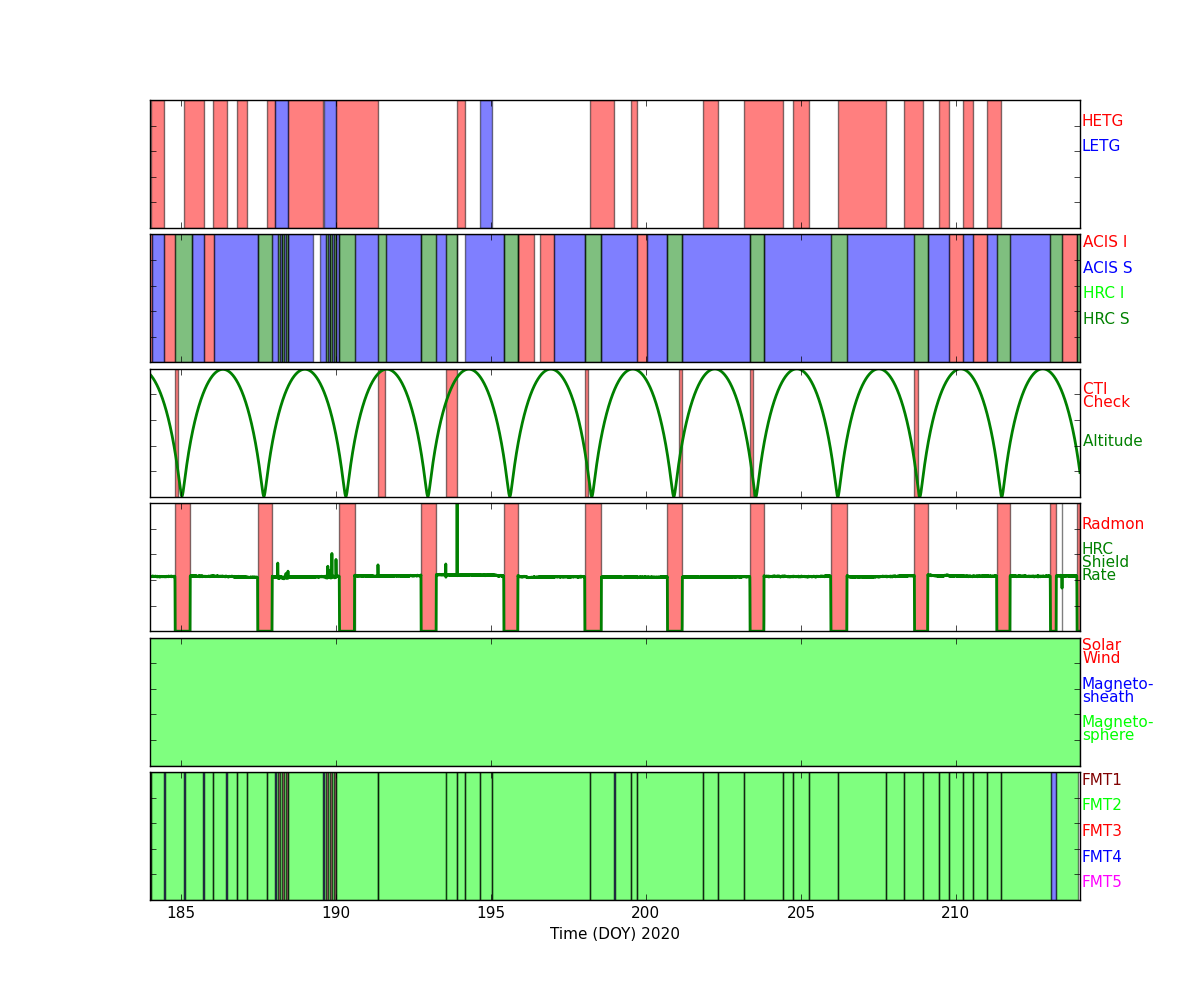This screenshot has width=1200, height=1000.
Task: Select the ACIS I legend label
Action: pos(1104,242)
